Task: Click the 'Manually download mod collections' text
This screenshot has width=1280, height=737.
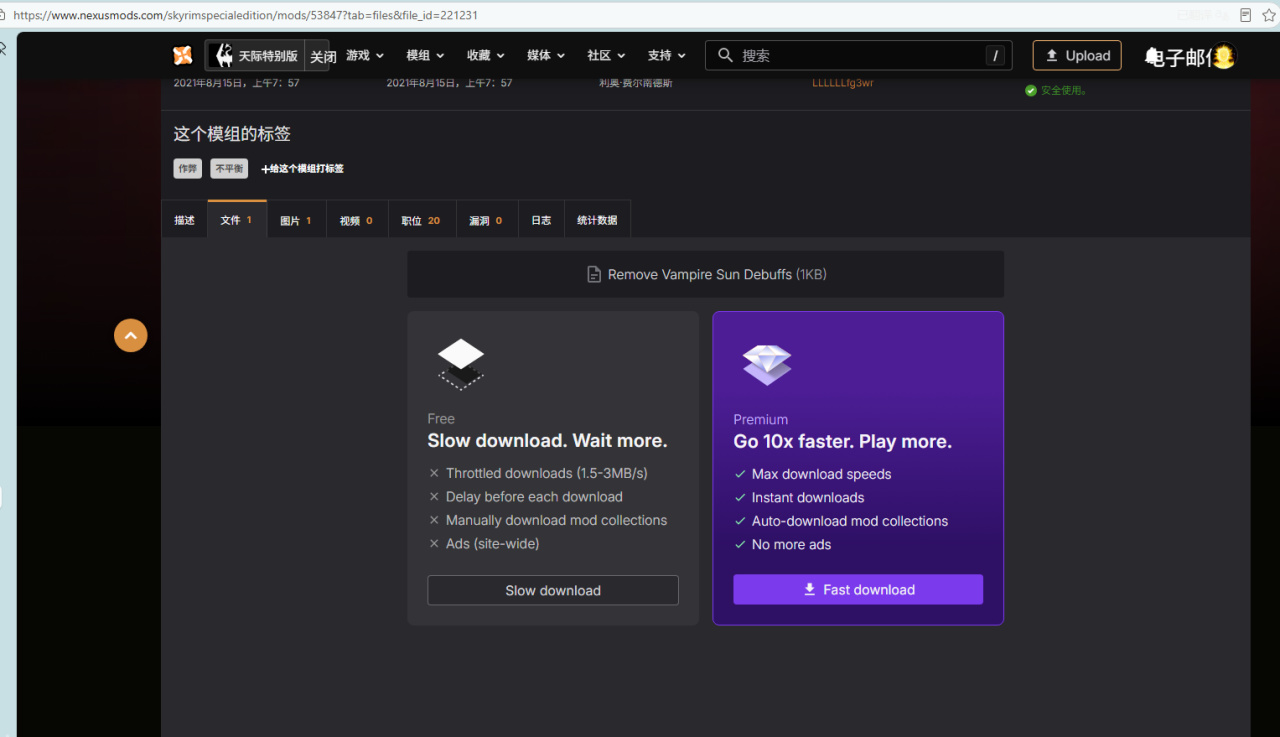Action: [556, 520]
